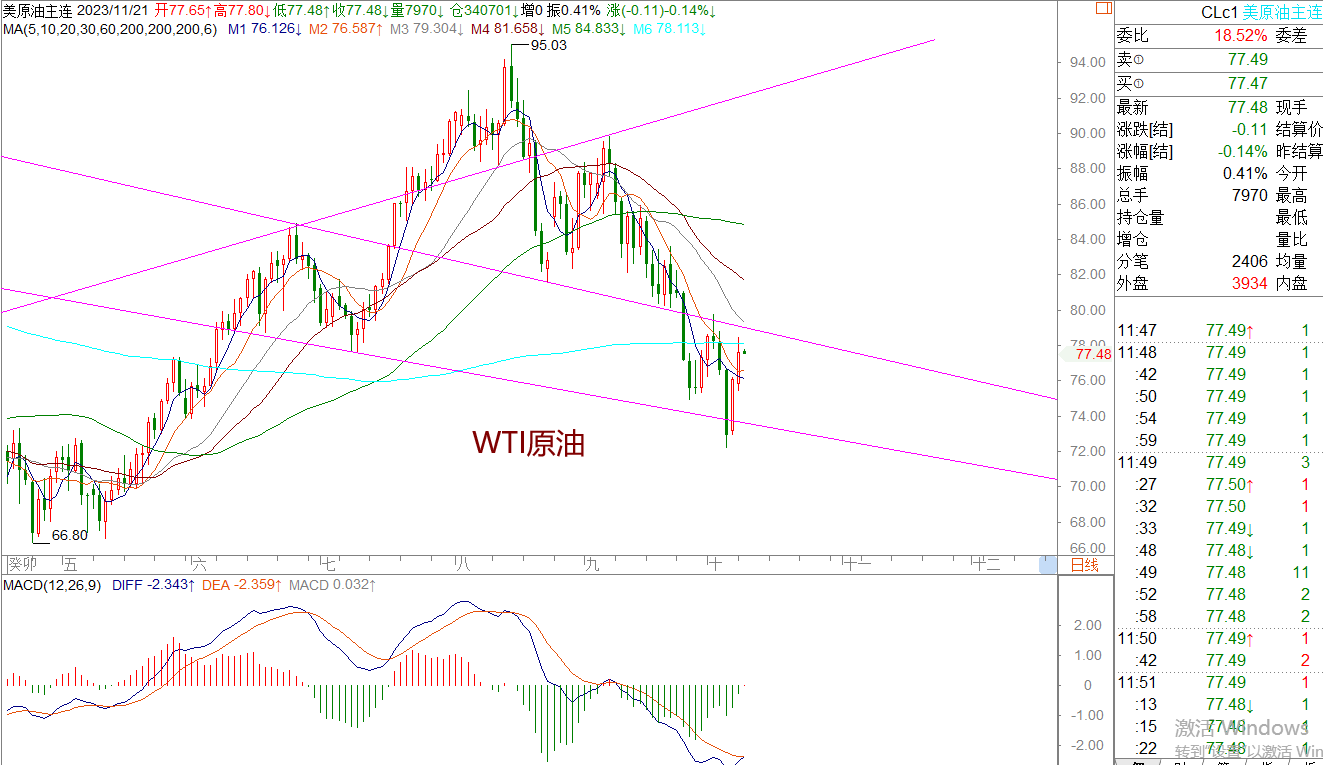This screenshot has width=1323, height=765.
Task: Open the 日线 period selector
Action: 1085,565
